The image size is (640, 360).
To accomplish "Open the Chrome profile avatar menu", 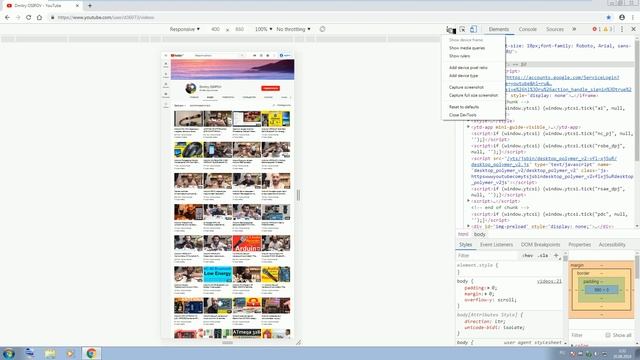I will [622, 18].
